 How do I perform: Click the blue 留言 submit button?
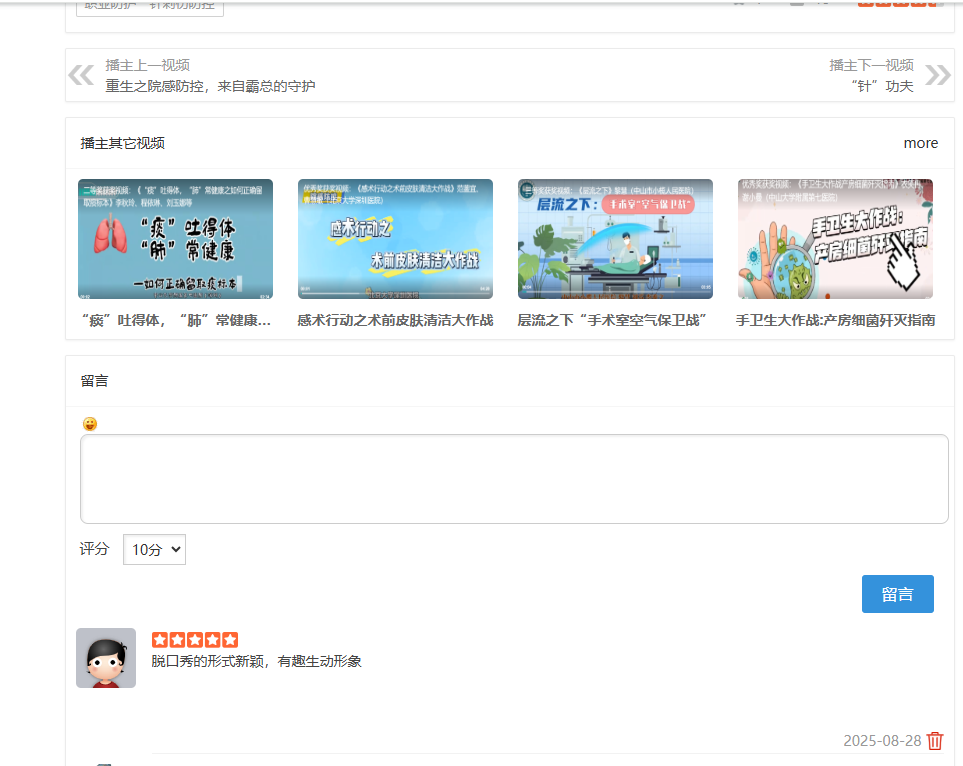click(x=897, y=594)
